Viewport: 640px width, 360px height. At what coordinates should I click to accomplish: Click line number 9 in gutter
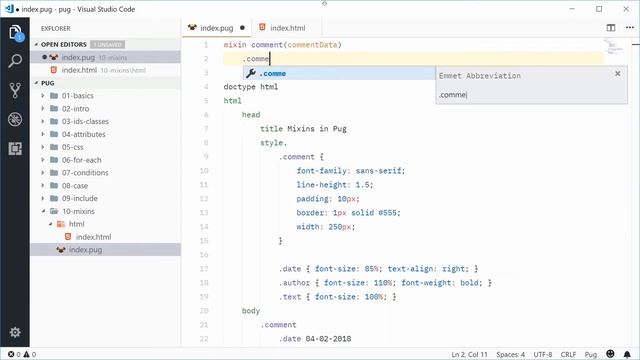pyautogui.click(x=206, y=157)
